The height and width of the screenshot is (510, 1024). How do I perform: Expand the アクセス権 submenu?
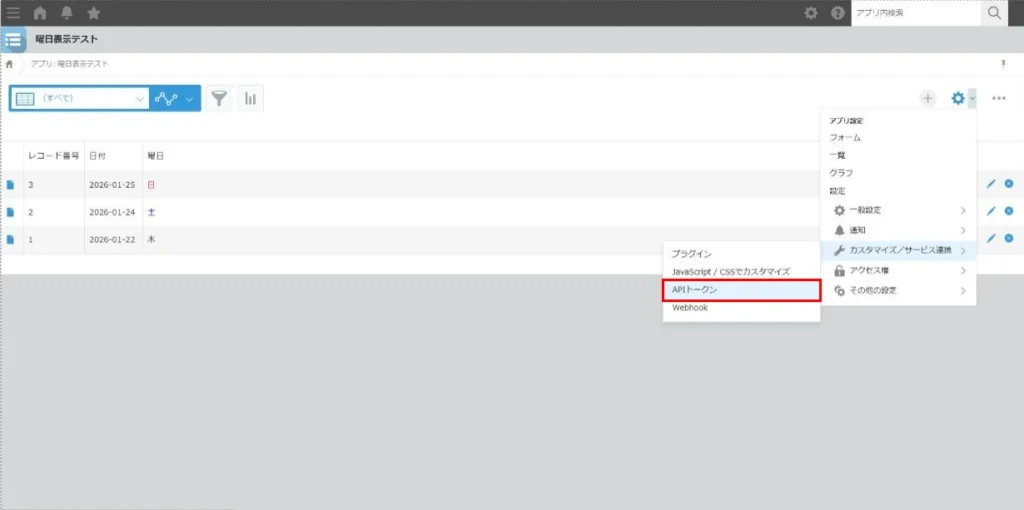tap(897, 270)
